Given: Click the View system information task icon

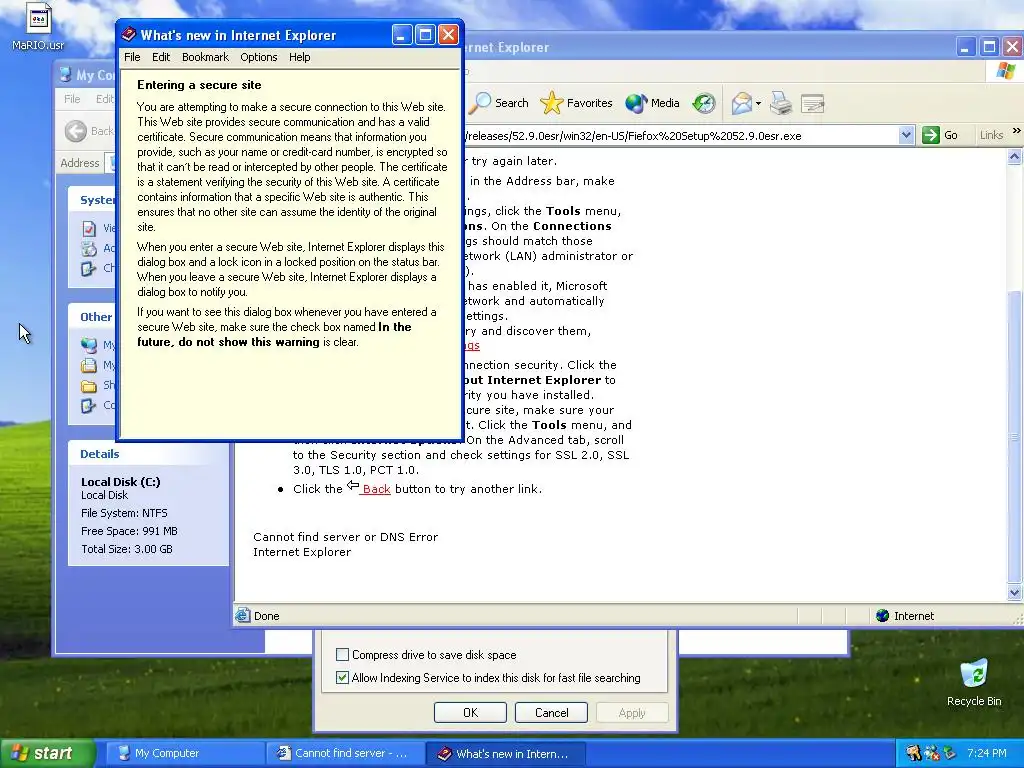Looking at the screenshot, I should 89,229.
